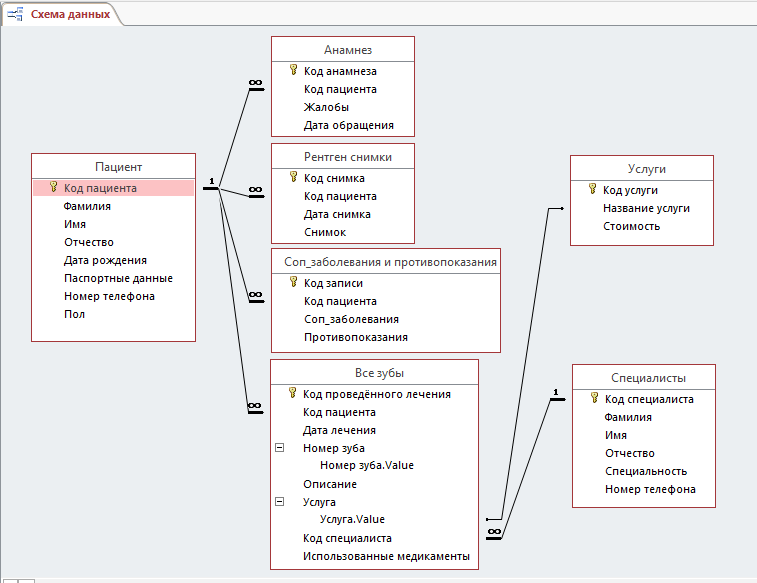The width and height of the screenshot is (757, 583).
Task: Click the key icon next to Код записи
Action: coord(293,282)
